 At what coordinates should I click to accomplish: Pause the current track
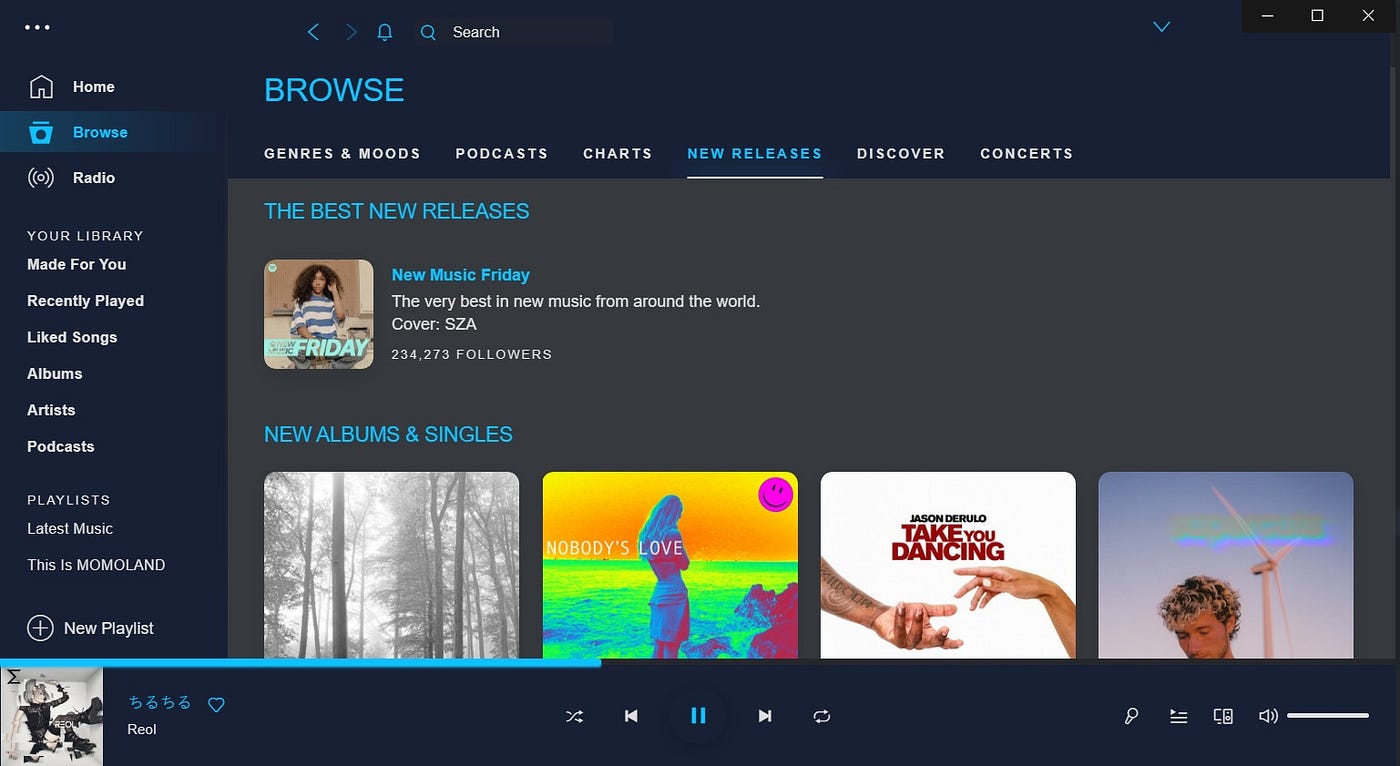coord(698,715)
